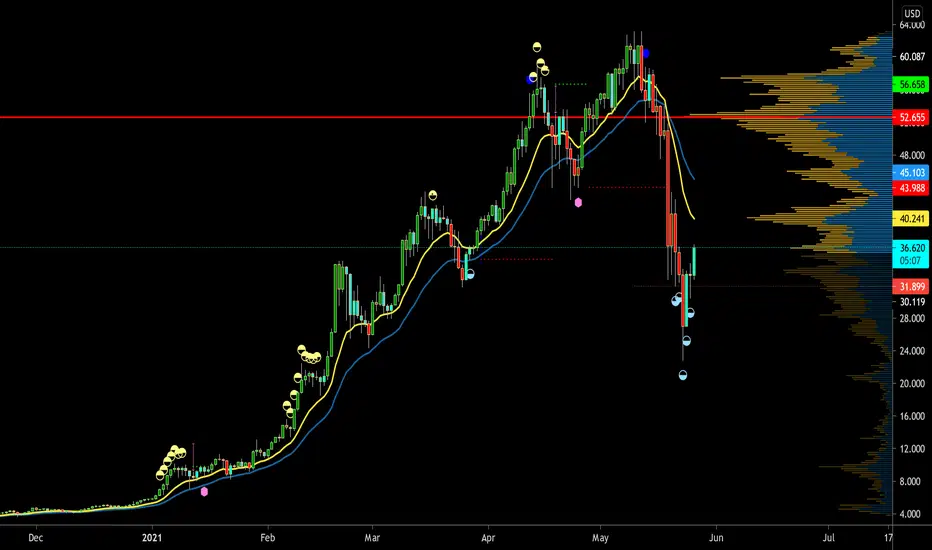Click the Mar label on time axis
The image size is (932, 550).
click(372, 538)
